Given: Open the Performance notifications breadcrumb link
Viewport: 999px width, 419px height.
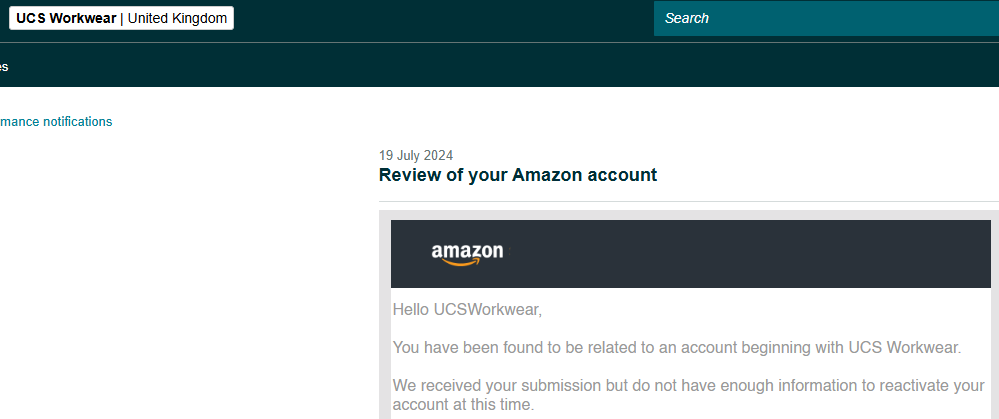Looking at the screenshot, I should (56, 122).
